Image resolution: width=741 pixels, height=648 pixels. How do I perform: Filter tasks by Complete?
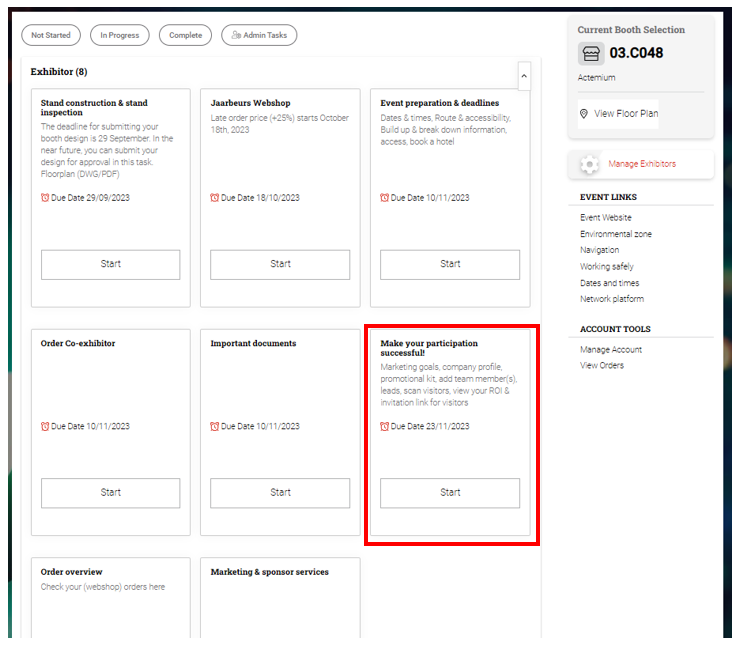pos(185,35)
